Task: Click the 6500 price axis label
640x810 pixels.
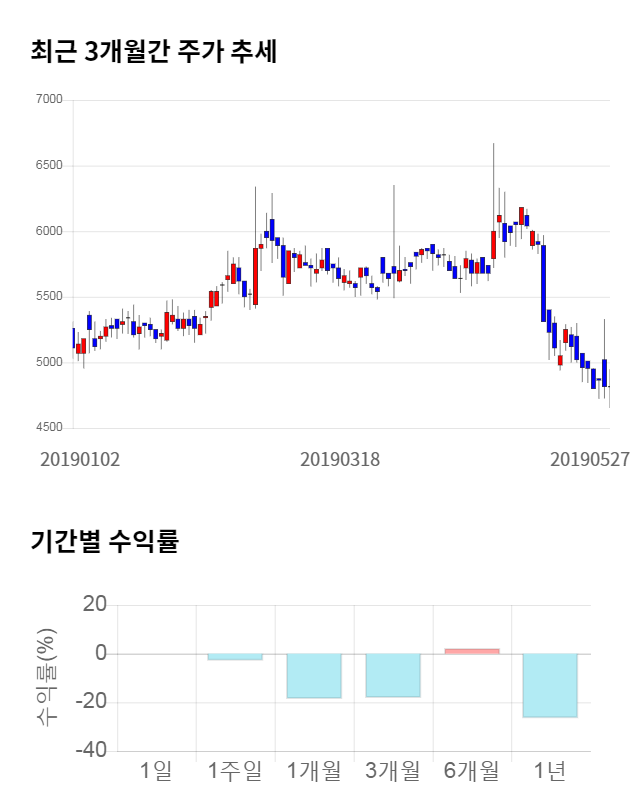Action: coord(48,166)
